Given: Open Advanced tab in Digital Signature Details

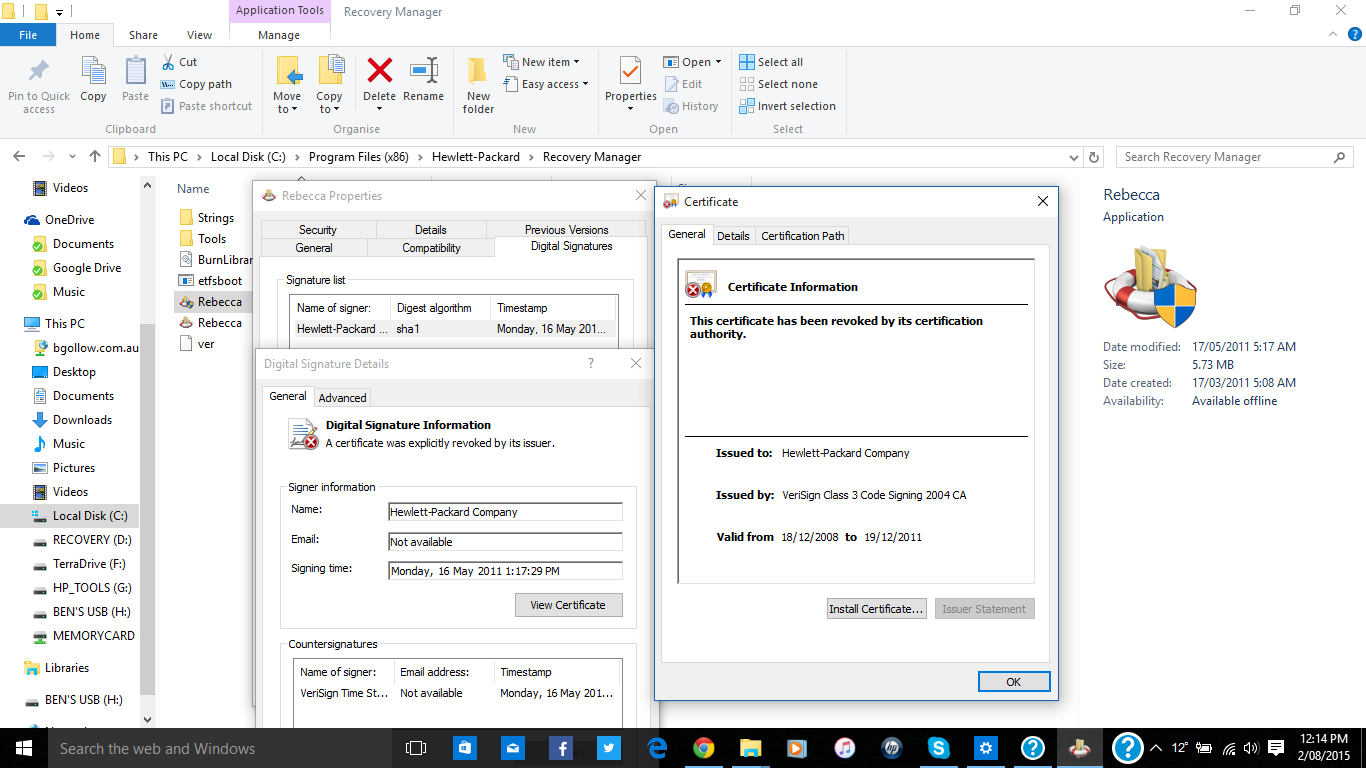Looking at the screenshot, I should pos(342,397).
